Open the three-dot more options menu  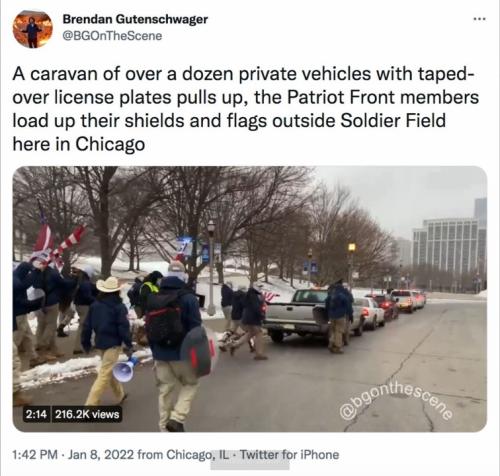pos(480,19)
